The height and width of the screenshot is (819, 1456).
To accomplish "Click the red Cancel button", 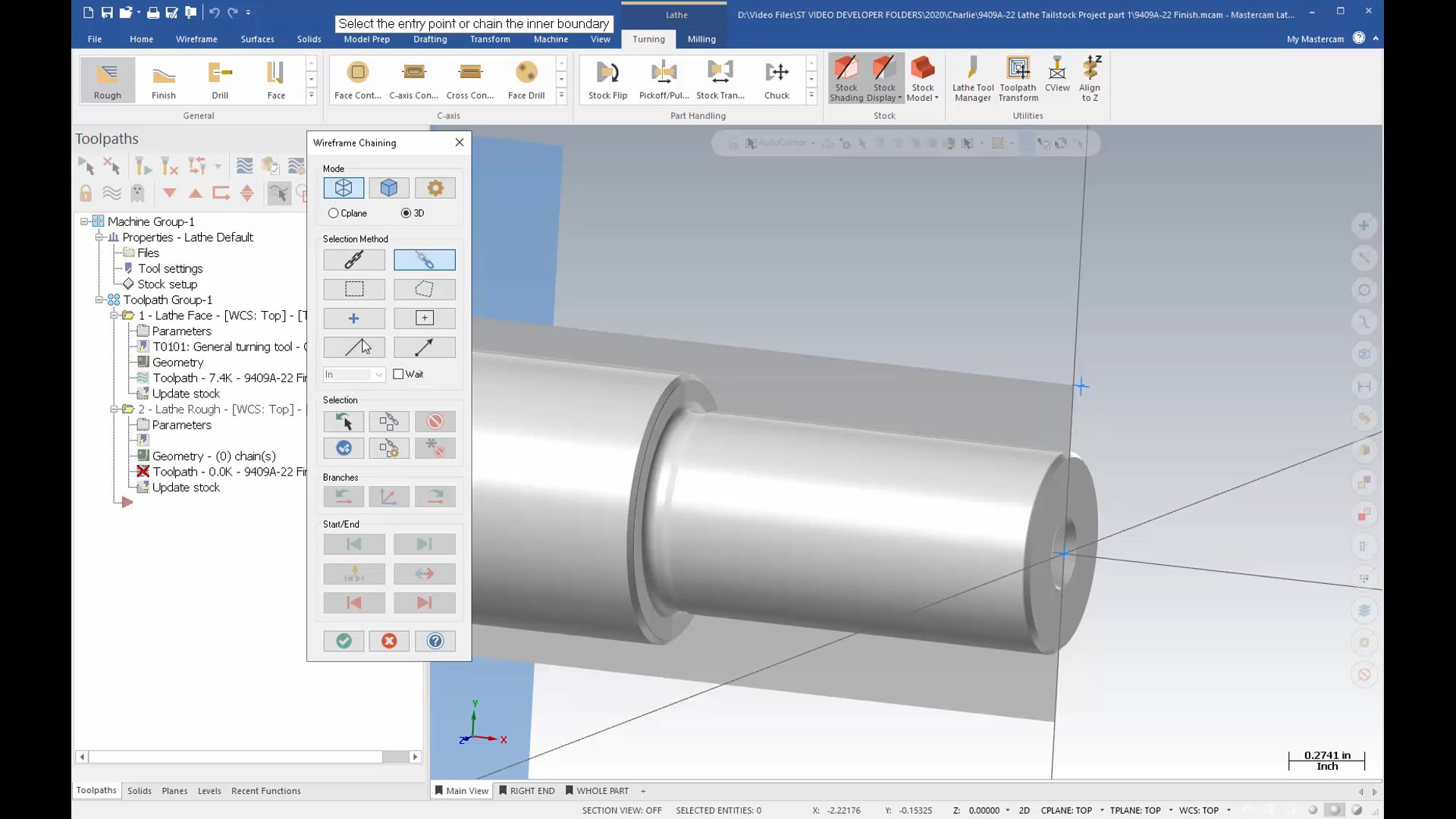I will pyautogui.click(x=389, y=641).
